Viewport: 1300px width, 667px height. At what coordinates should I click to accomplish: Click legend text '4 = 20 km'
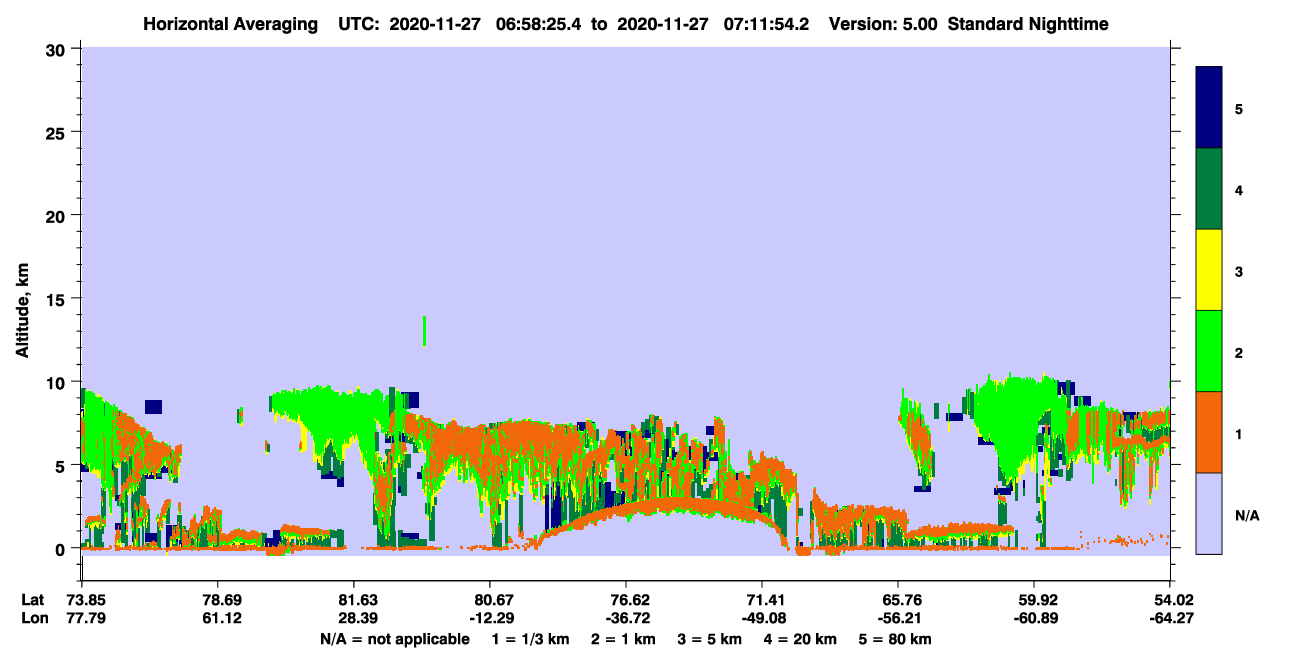[801, 639]
